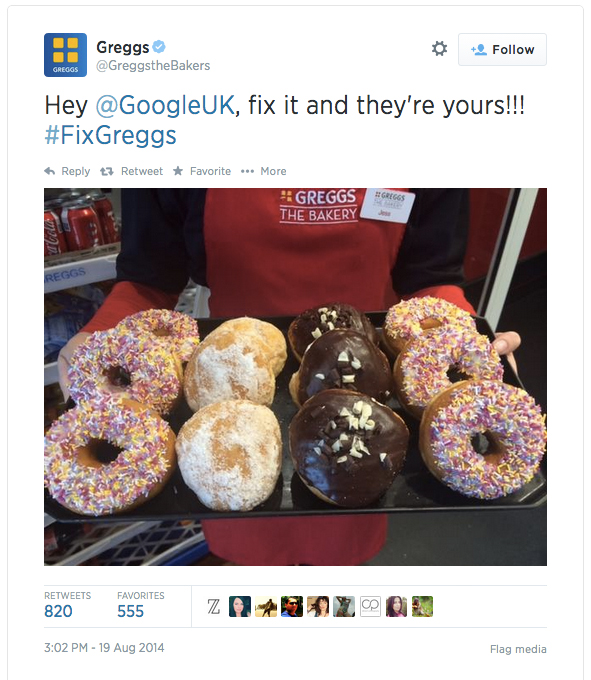This screenshot has width=591, height=680.
Task: Click the Greggs profile logo avatar
Action: click(65, 55)
